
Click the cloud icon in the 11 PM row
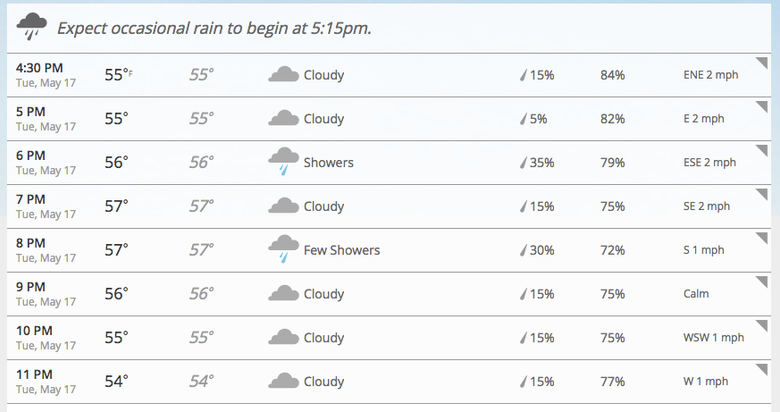click(x=283, y=381)
